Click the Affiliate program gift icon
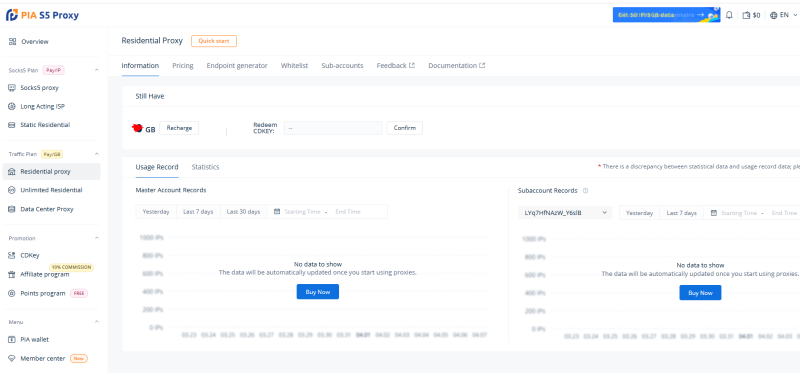Screen dimensions: 800x373 coord(12,275)
